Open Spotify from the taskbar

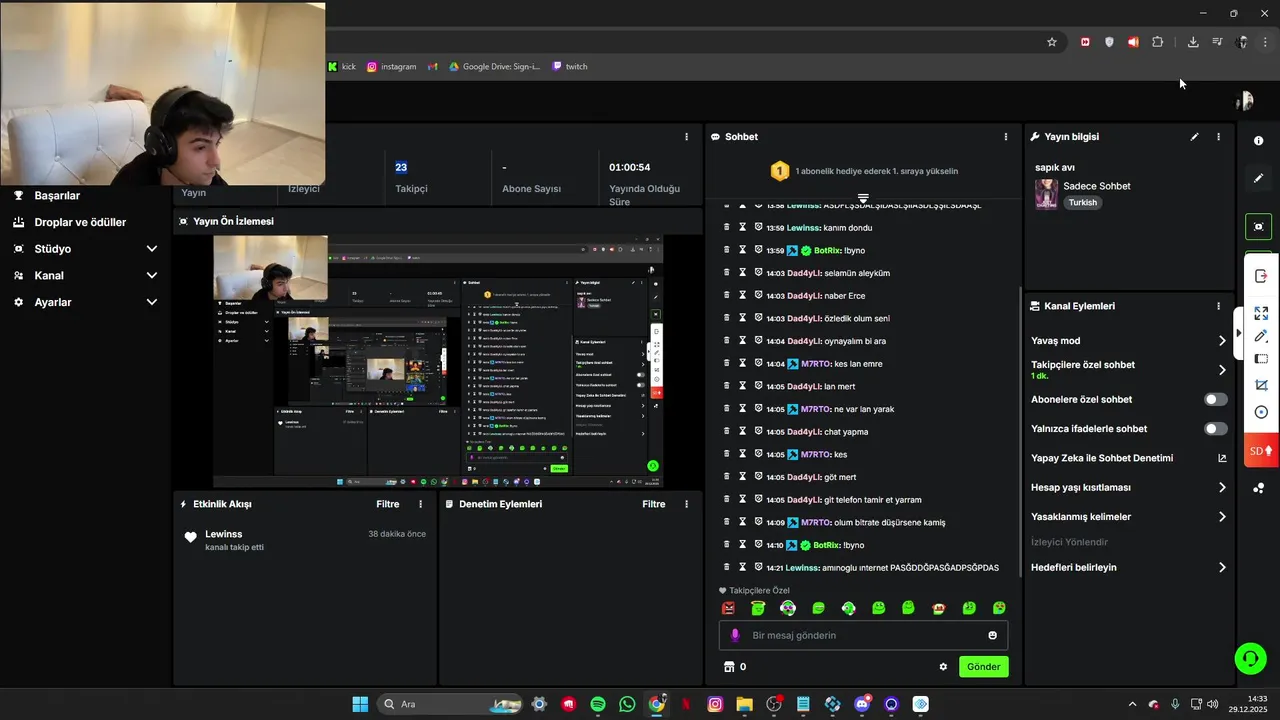tap(598, 704)
